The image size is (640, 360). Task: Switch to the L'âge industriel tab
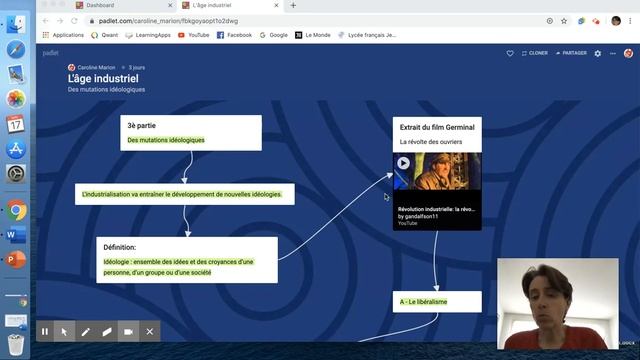(211, 5)
